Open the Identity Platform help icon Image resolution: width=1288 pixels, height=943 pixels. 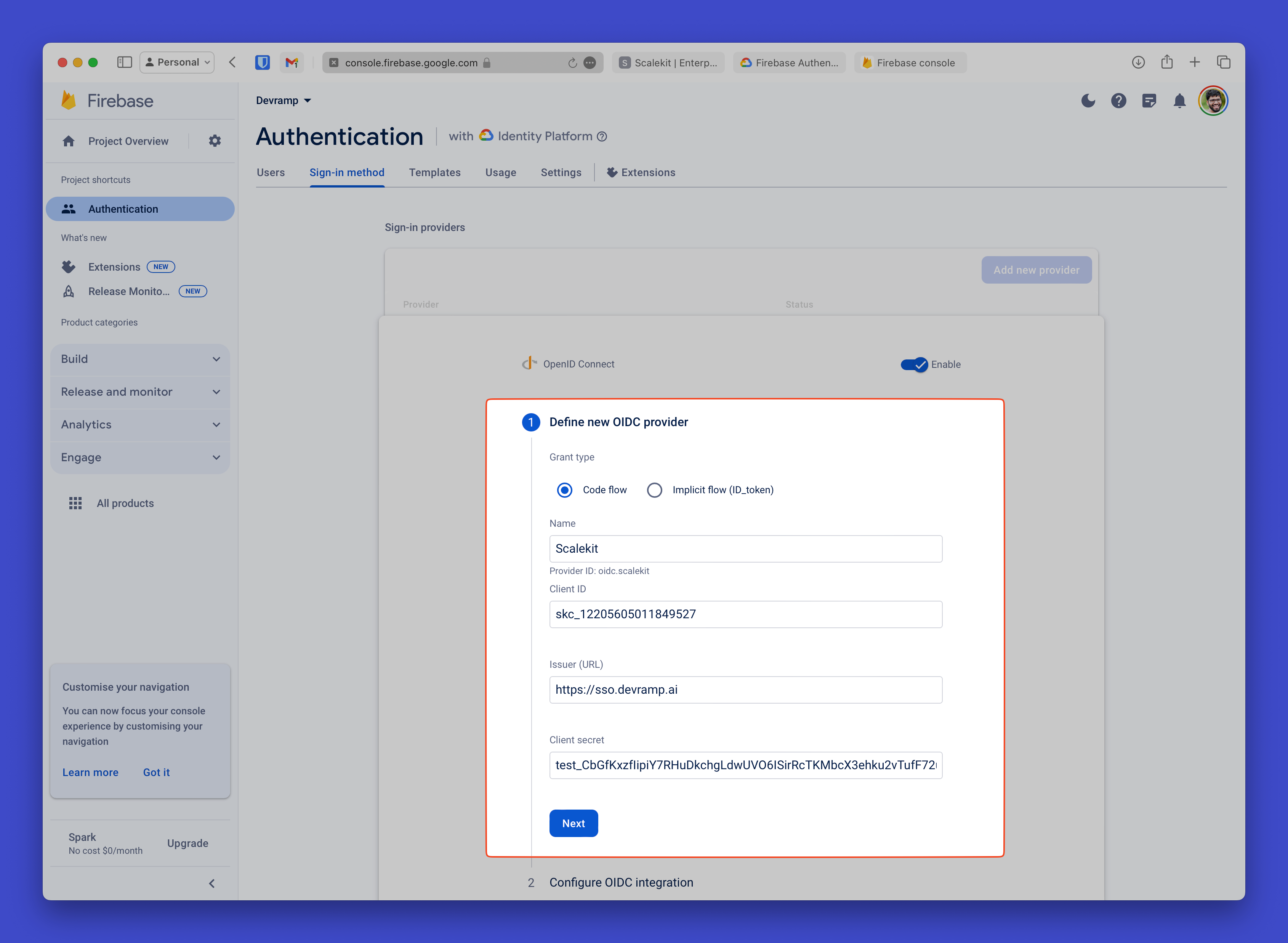[602, 136]
